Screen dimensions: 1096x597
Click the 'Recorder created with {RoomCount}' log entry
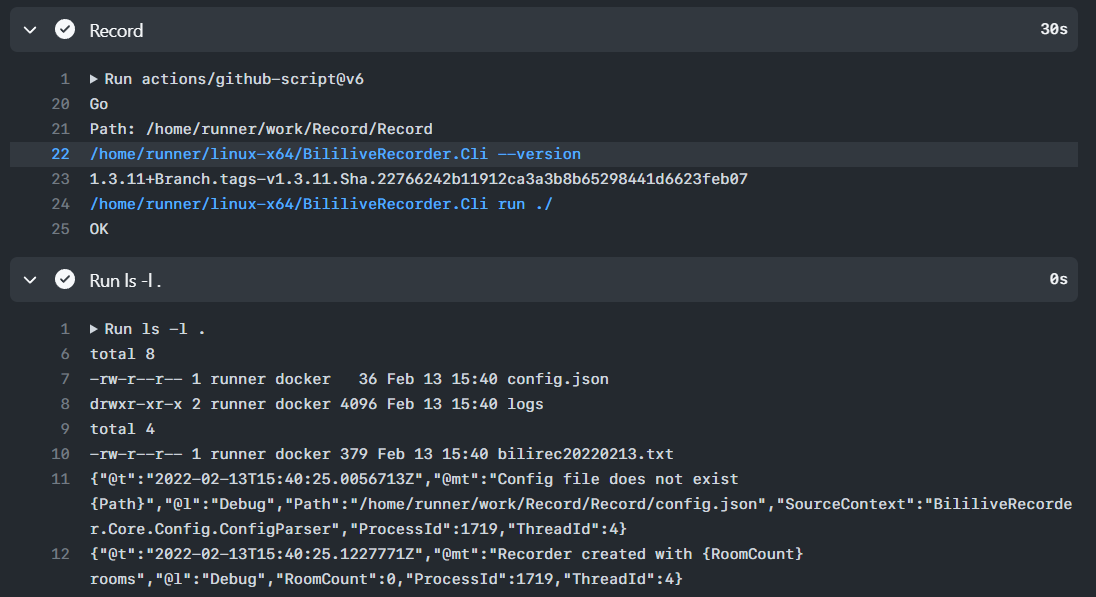tap(446, 567)
